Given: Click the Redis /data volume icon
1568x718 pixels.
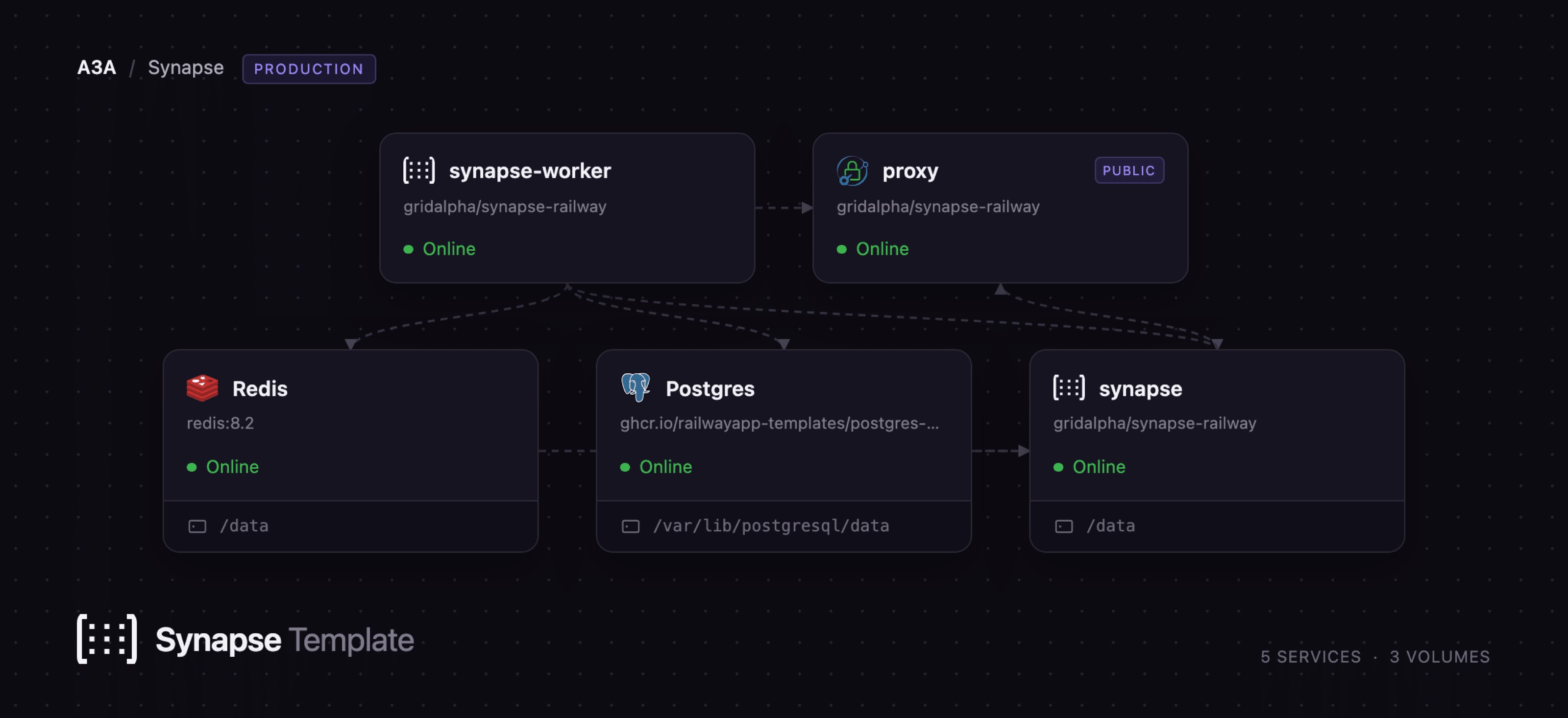Looking at the screenshot, I should point(197,527).
